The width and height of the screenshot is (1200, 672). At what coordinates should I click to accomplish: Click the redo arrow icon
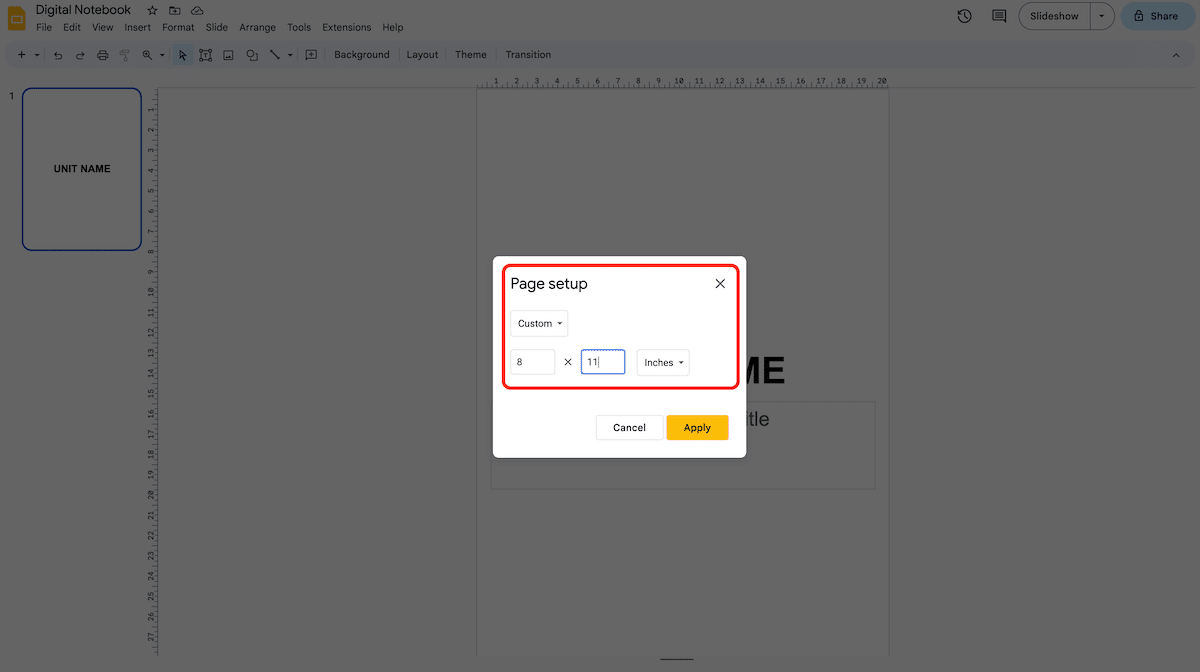click(x=80, y=55)
